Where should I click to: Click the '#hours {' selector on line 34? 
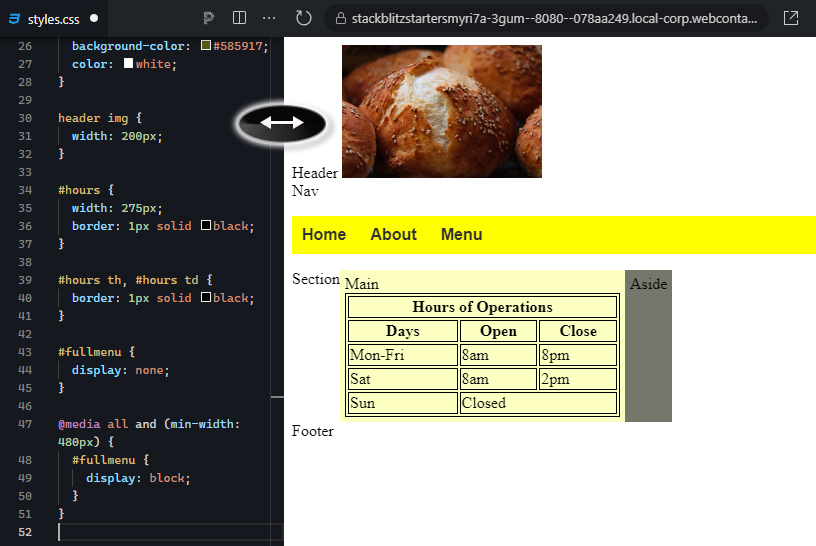coord(85,190)
